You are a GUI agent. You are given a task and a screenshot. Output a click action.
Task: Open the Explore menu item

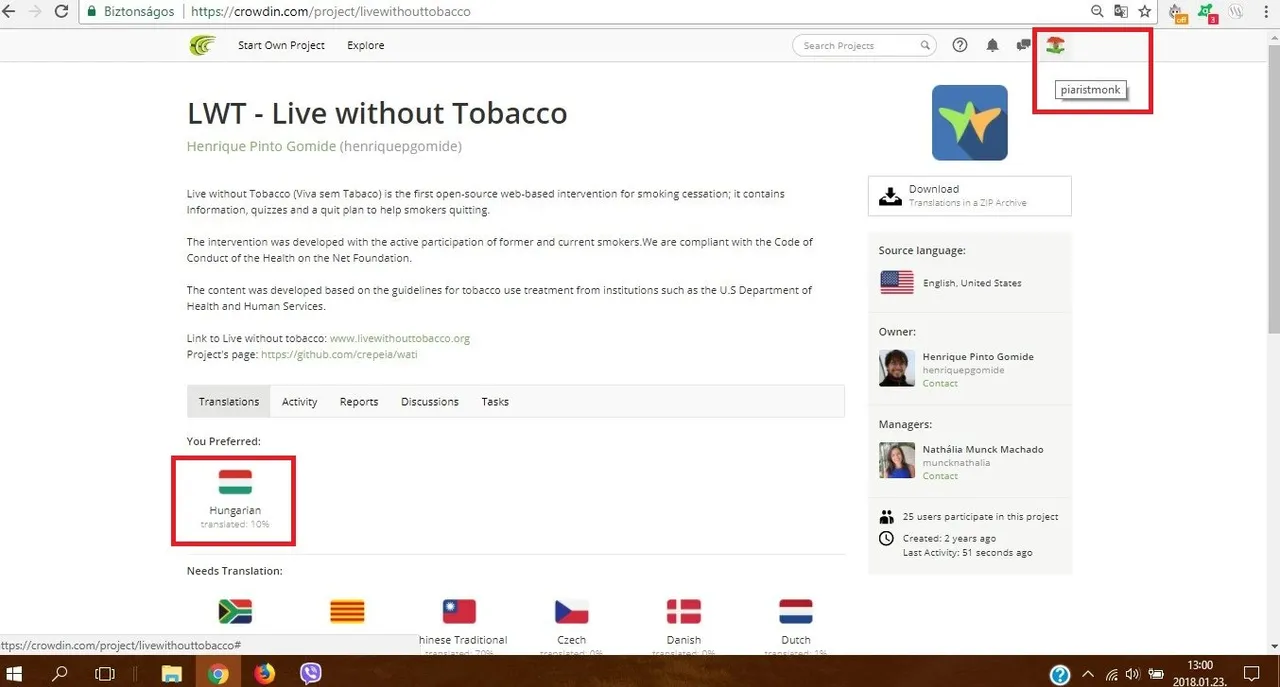[x=366, y=45]
